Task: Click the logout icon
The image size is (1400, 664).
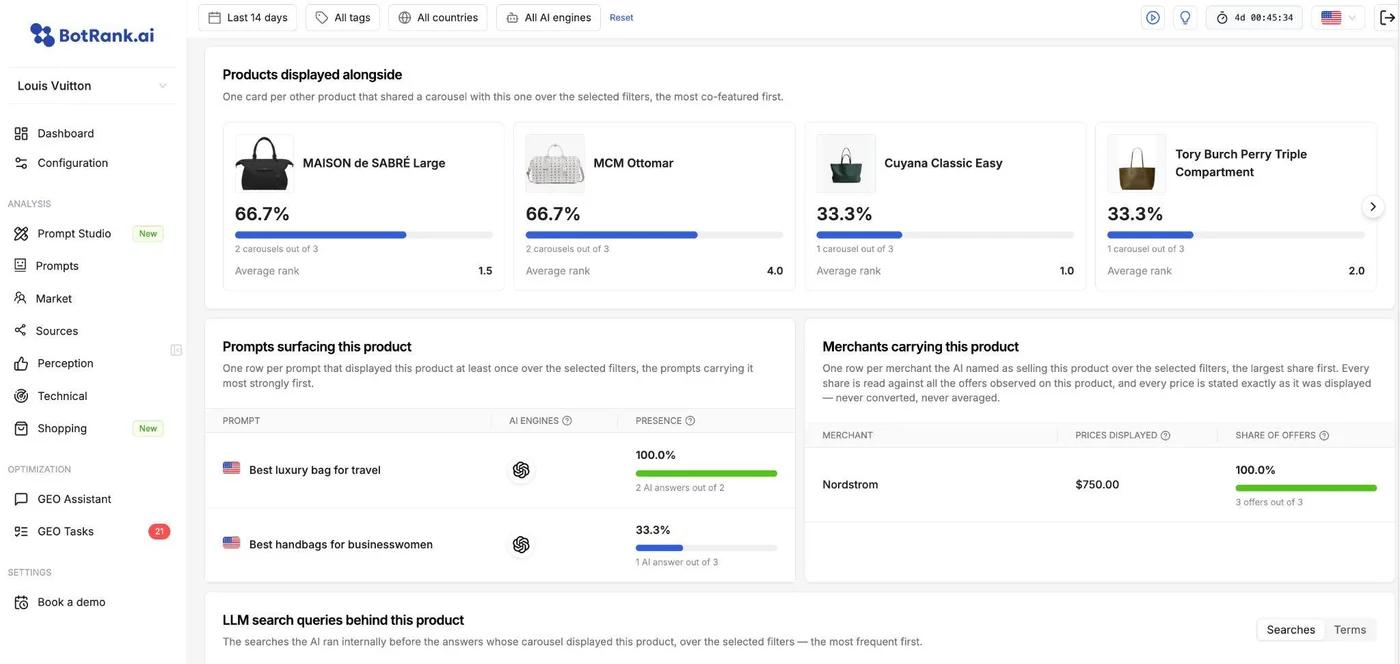Action: click(1386, 17)
